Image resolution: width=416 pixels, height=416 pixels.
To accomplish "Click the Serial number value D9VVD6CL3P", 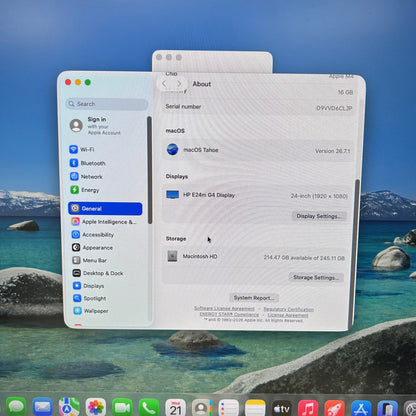I will tap(334, 108).
